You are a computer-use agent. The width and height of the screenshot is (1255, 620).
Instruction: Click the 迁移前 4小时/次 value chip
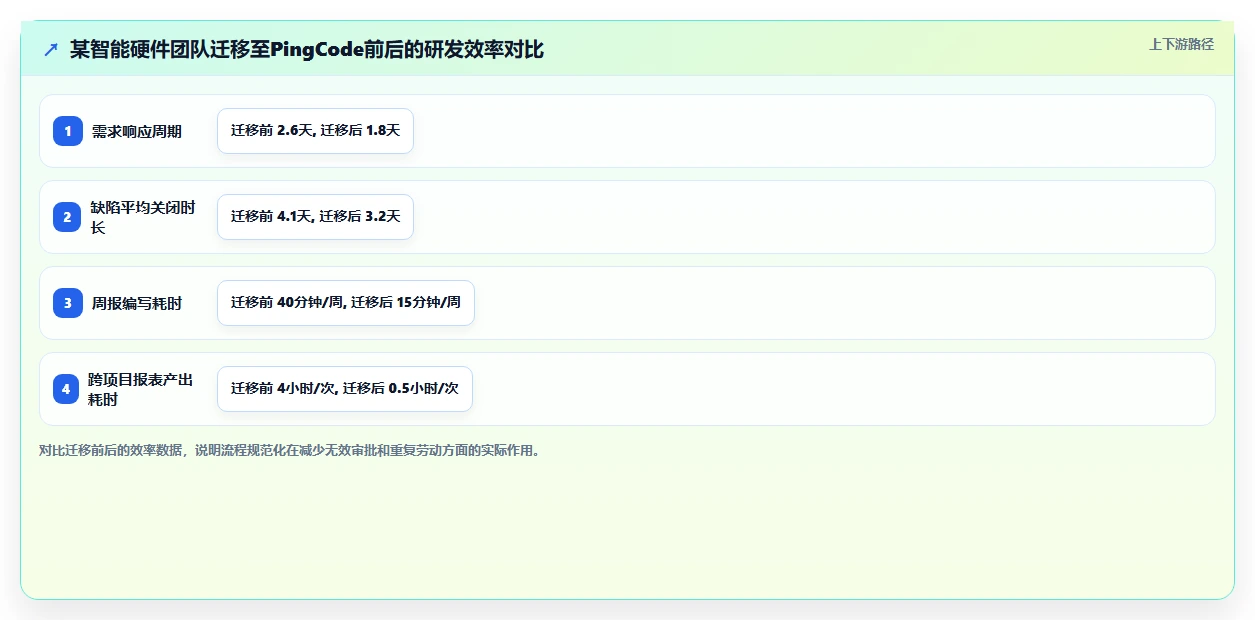click(344, 389)
